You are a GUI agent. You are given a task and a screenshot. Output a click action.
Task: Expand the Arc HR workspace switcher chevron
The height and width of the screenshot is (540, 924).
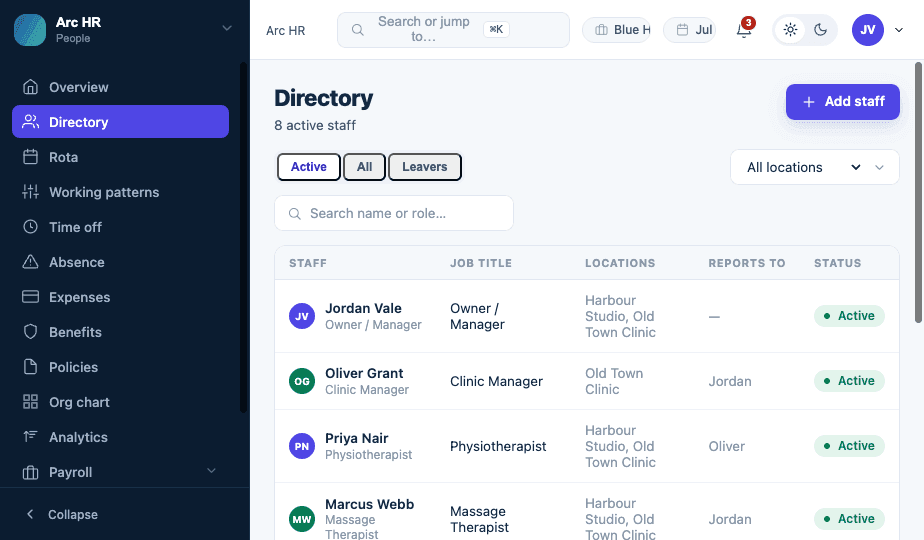click(227, 28)
